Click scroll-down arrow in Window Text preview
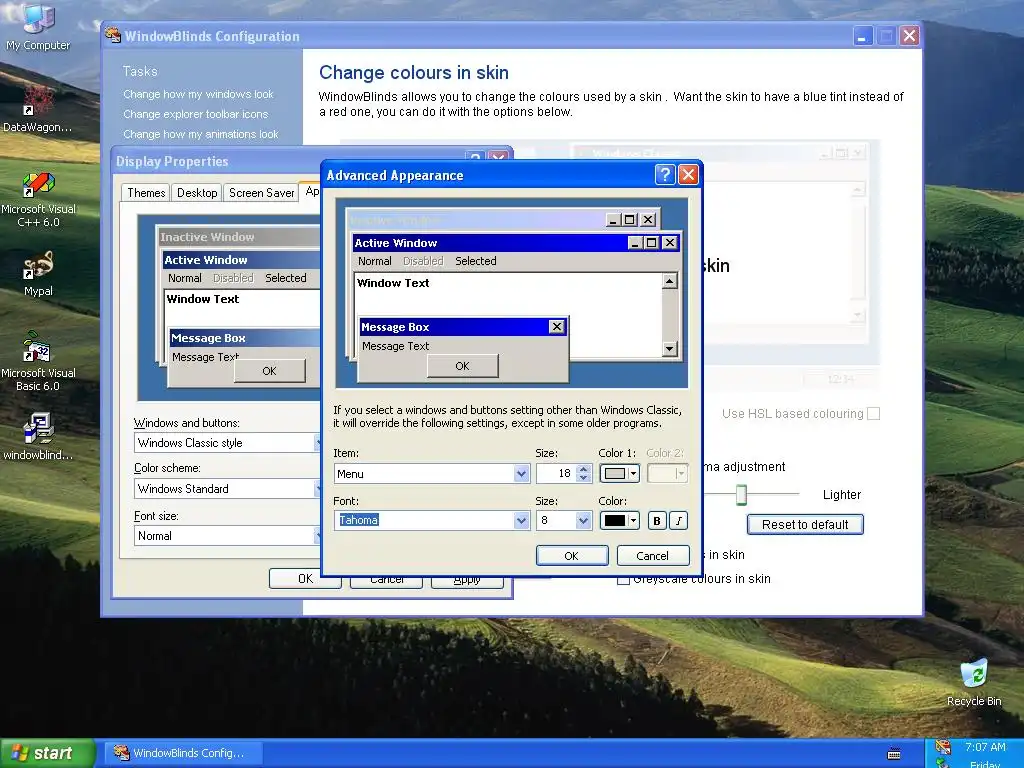Image resolution: width=1024 pixels, height=768 pixels. tap(669, 349)
